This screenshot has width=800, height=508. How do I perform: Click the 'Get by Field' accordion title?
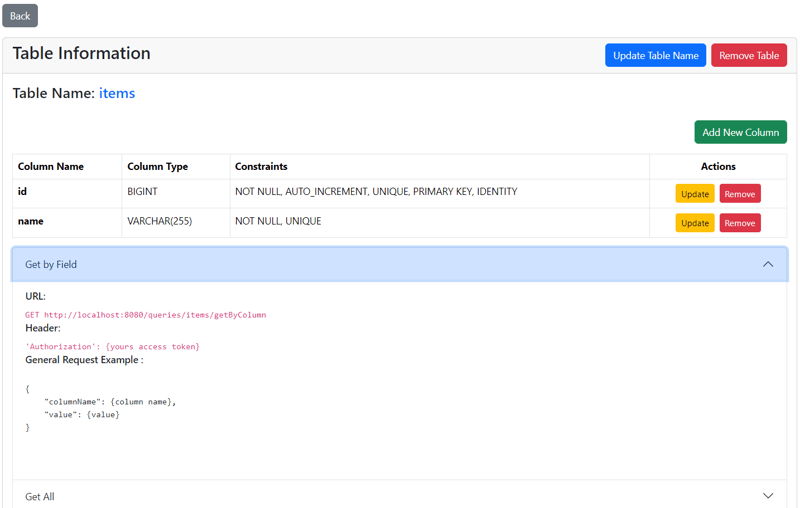point(51,265)
